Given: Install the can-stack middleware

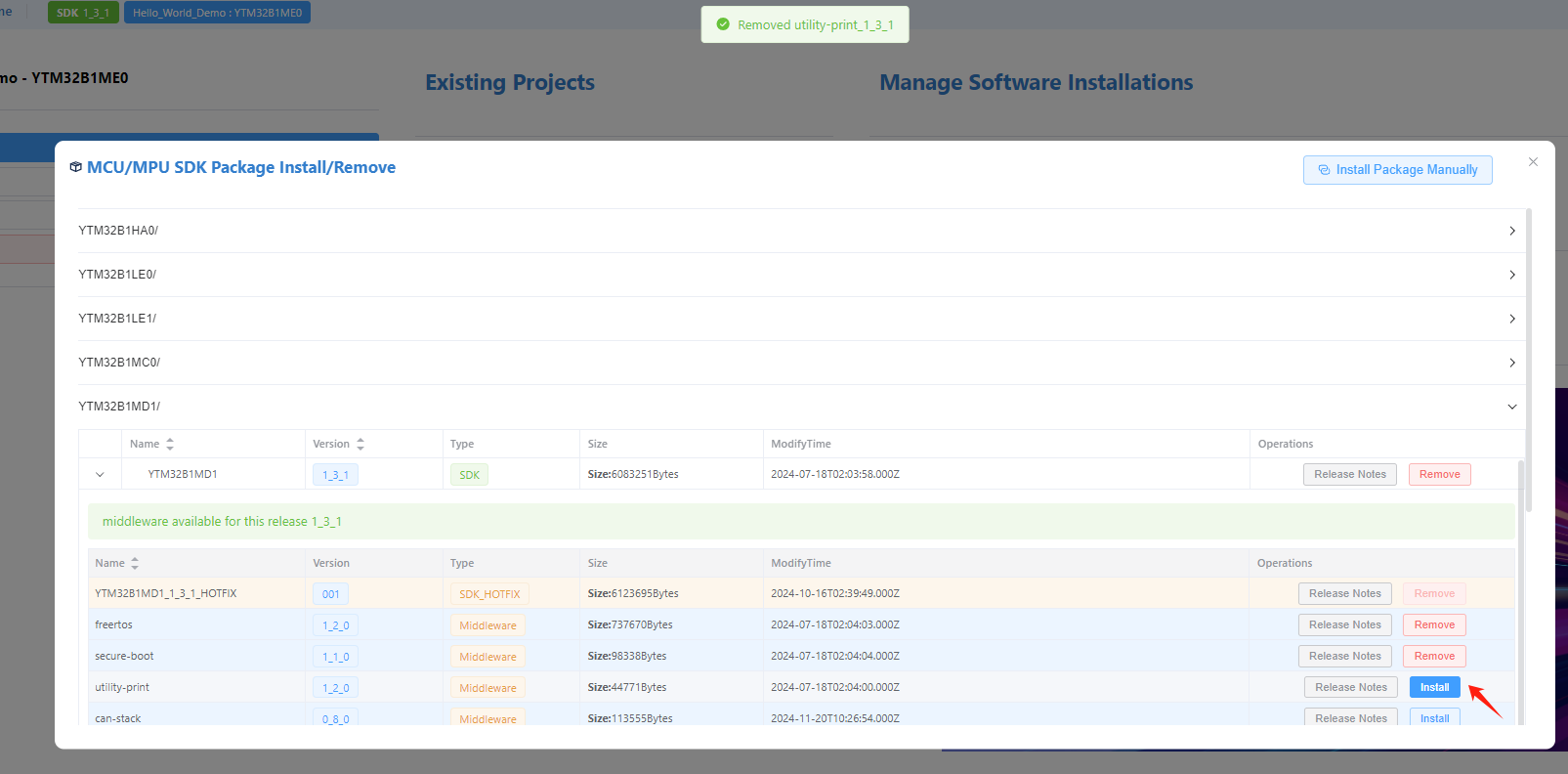Looking at the screenshot, I should coord(1434,717).
